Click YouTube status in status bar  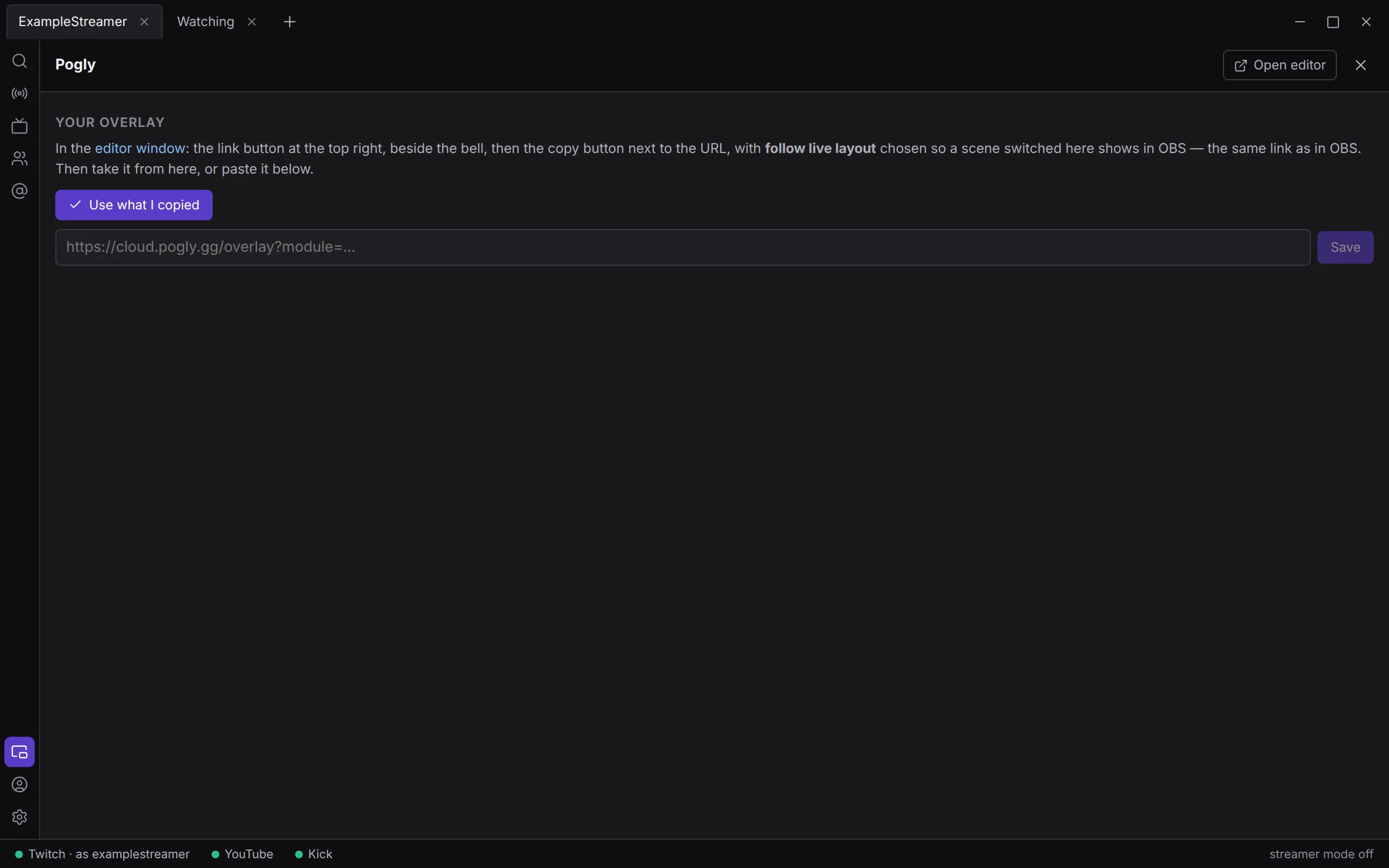[x=242, y=854]
